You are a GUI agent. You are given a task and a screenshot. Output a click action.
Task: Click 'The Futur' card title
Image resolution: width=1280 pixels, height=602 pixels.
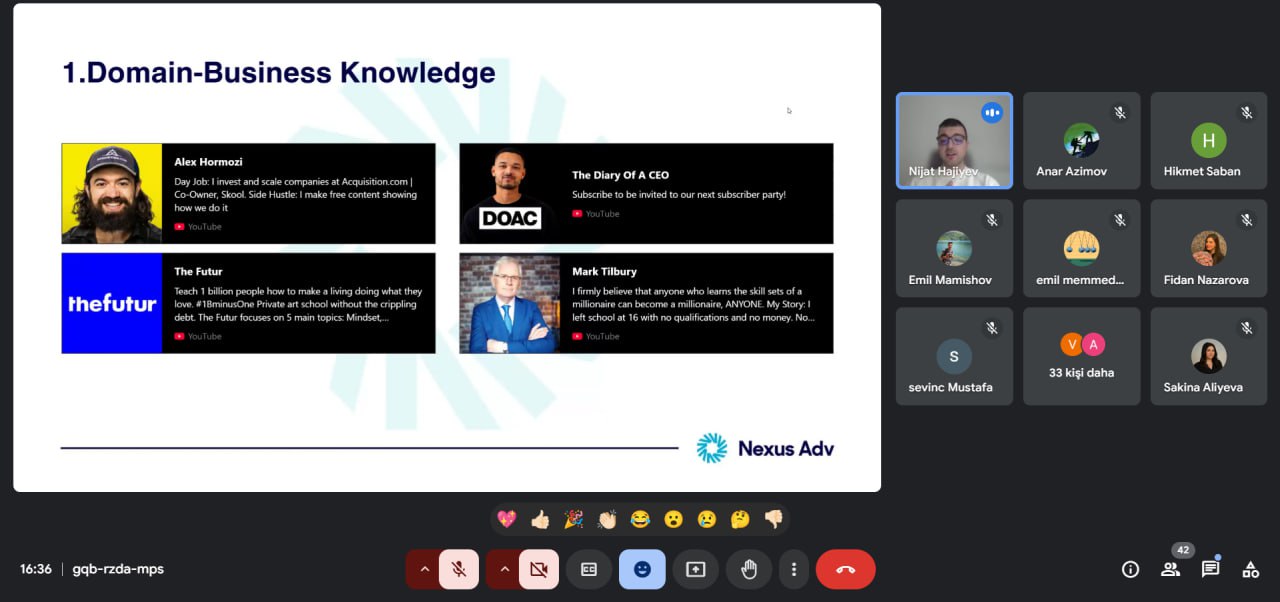[198, 272]
